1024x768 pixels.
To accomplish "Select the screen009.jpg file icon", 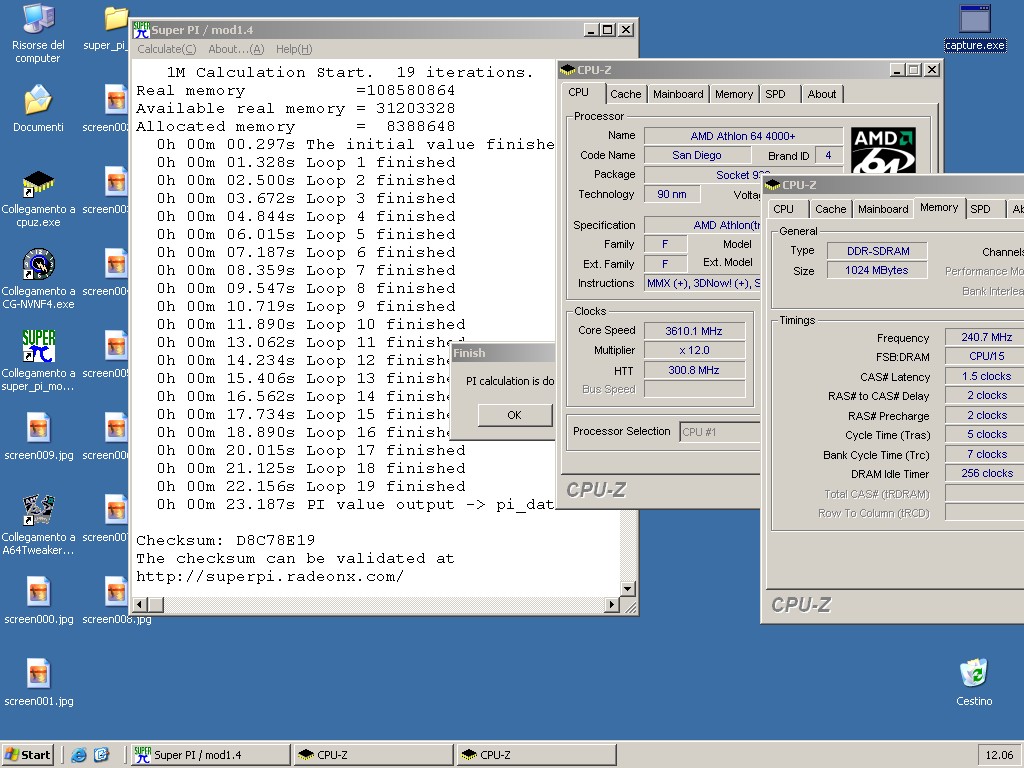I will (x=39, y=436).
